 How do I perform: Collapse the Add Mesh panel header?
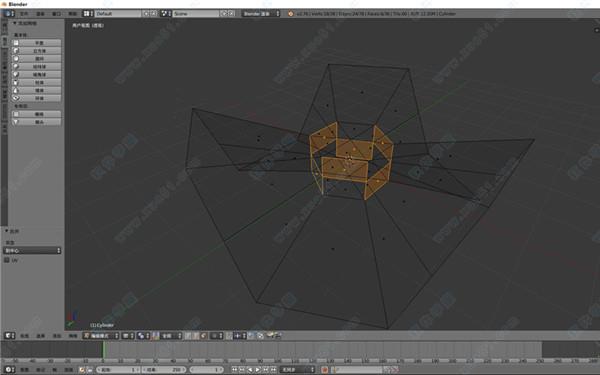[25, 23]
